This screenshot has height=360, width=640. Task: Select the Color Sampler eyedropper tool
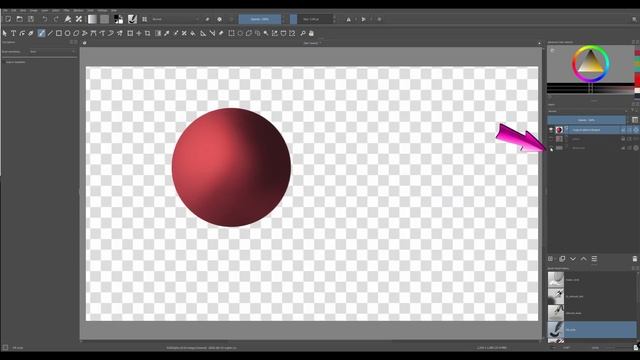click(167, 33)
